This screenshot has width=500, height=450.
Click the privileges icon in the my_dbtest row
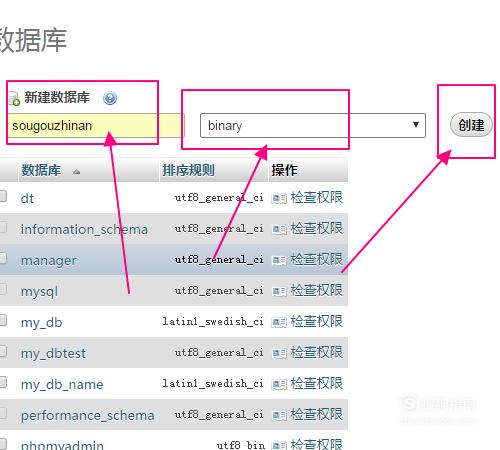pos(279,353)
